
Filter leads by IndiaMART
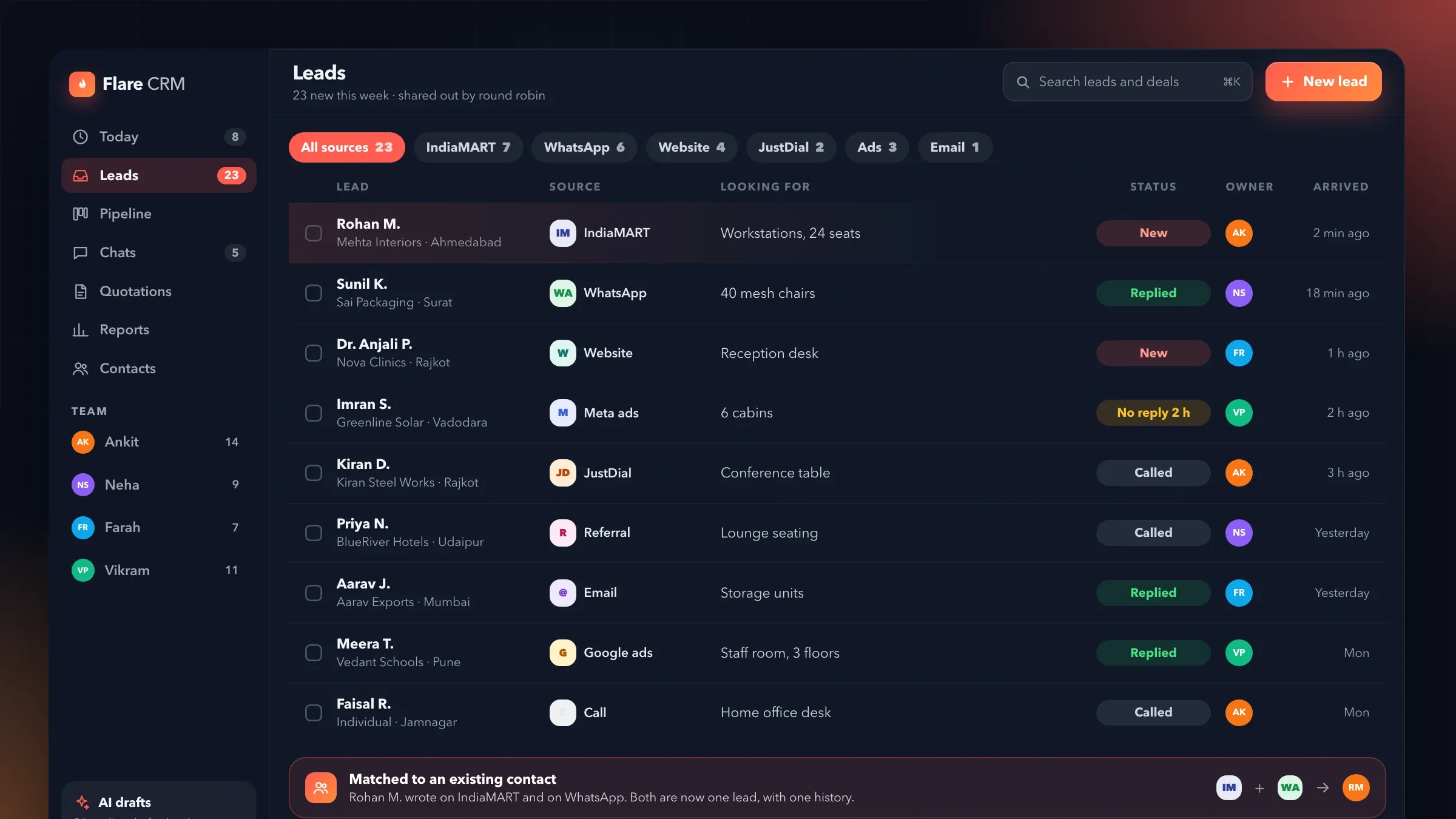[468, 147]
